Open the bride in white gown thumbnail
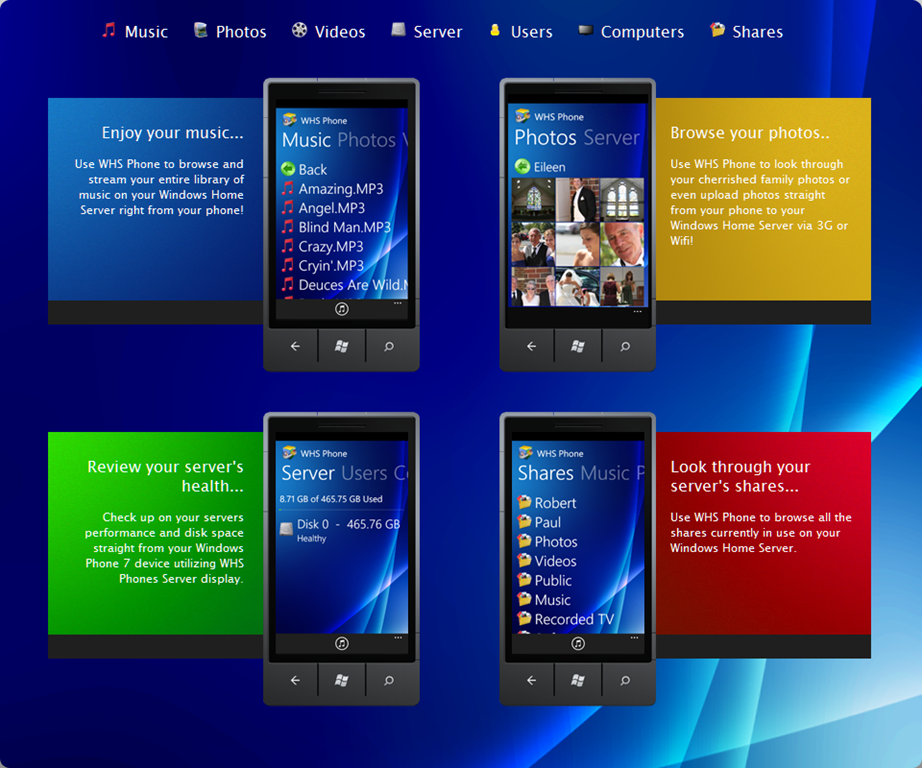 577,287
